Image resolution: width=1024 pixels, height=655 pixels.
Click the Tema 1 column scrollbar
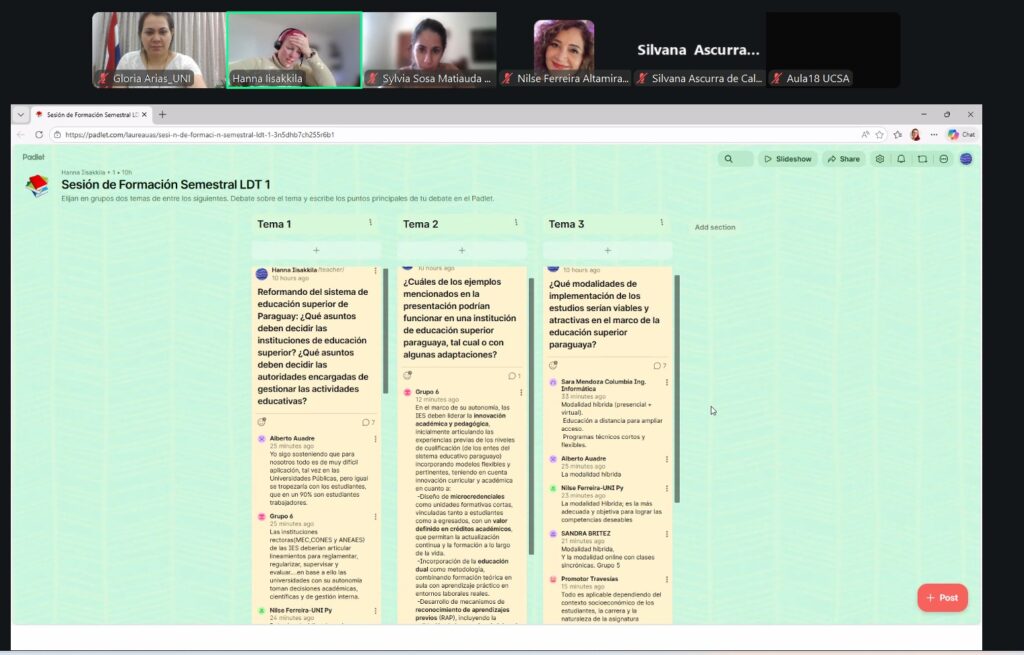tap(386, 330)
